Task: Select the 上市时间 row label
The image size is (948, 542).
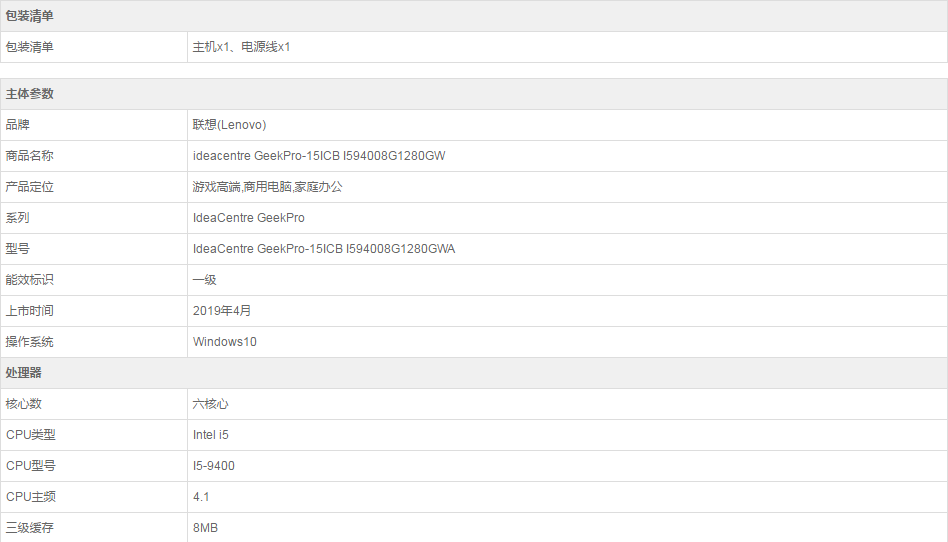Action: [30, 311]
